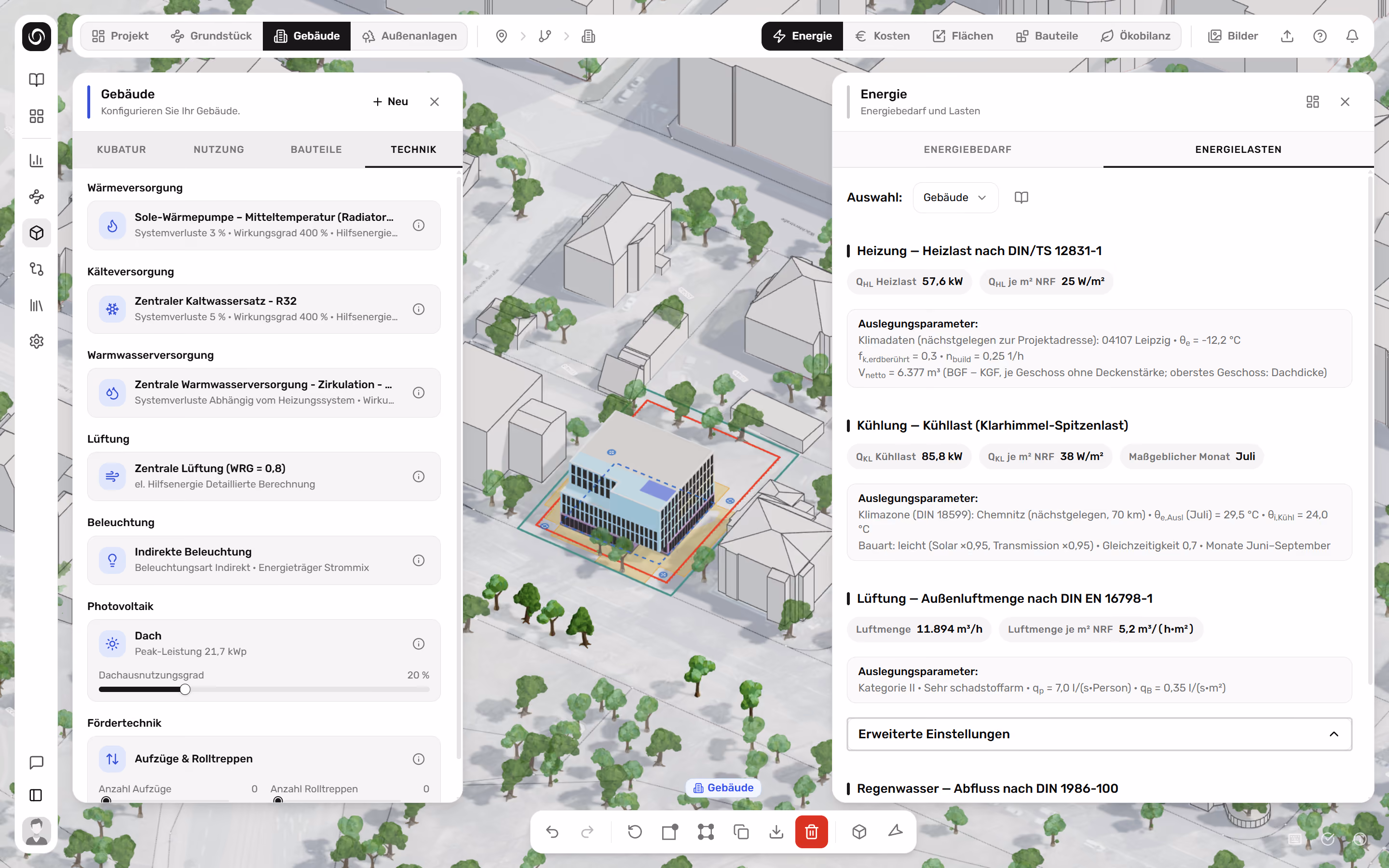
Task: Open the chat bubble icon in sidebar
Action: [x=36, y=762]
